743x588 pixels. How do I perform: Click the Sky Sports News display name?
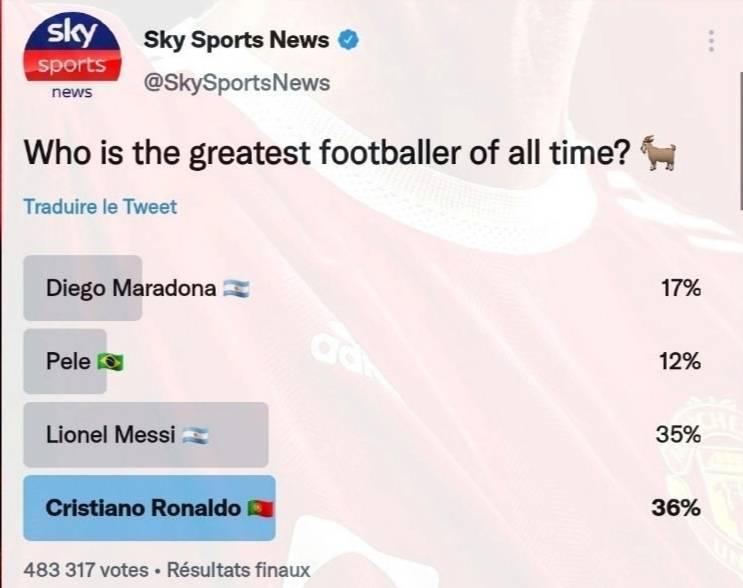pyautogui.click(x=236, y=40)
